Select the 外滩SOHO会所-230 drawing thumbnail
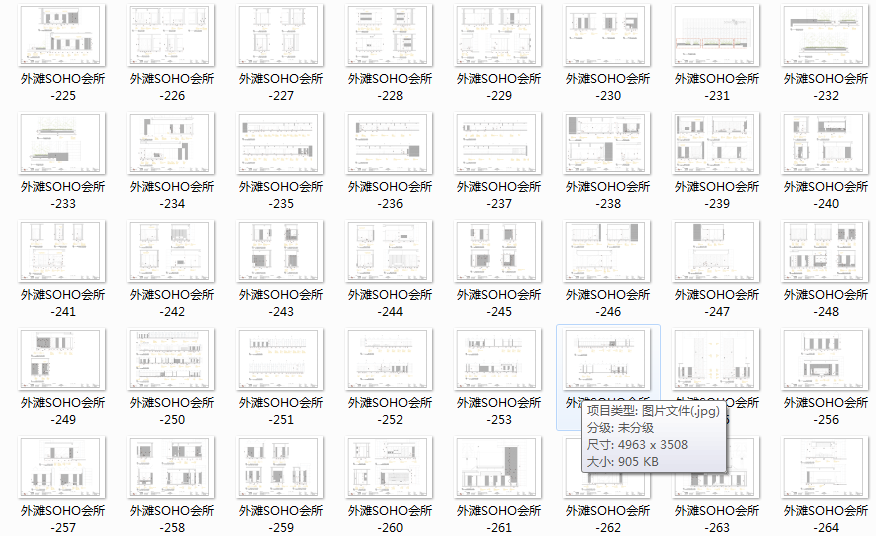The image size is (876, 536). pos(608,35)
